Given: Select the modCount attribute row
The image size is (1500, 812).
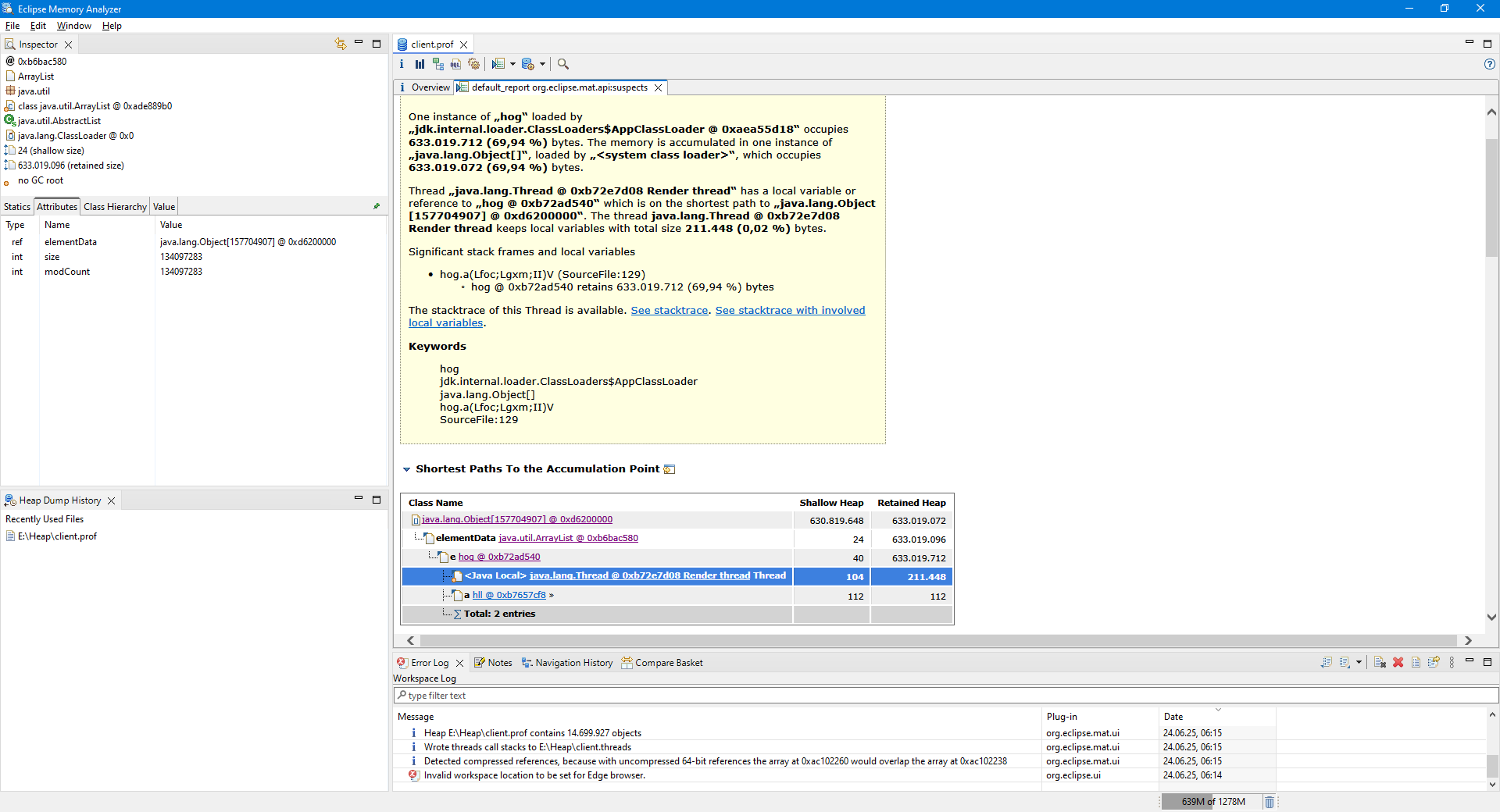Looking at the screenshot, I should coord(194,272).
